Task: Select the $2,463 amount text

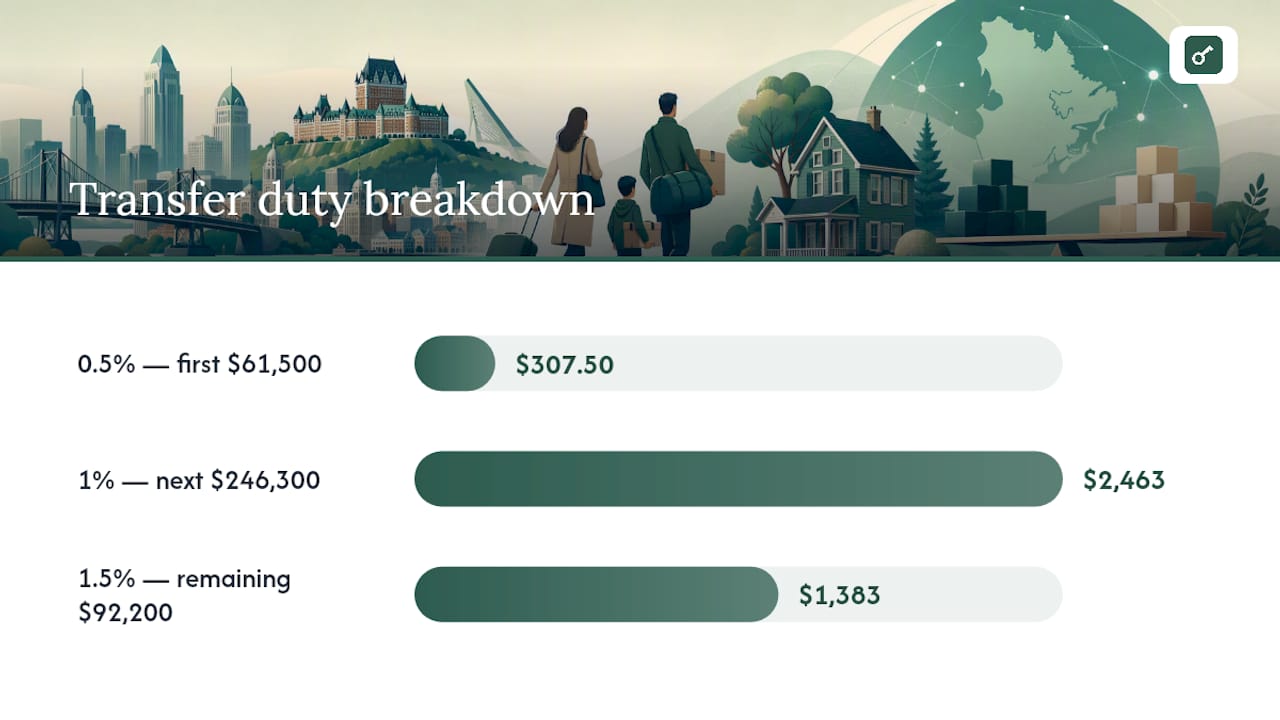Action: [1124, 480]
